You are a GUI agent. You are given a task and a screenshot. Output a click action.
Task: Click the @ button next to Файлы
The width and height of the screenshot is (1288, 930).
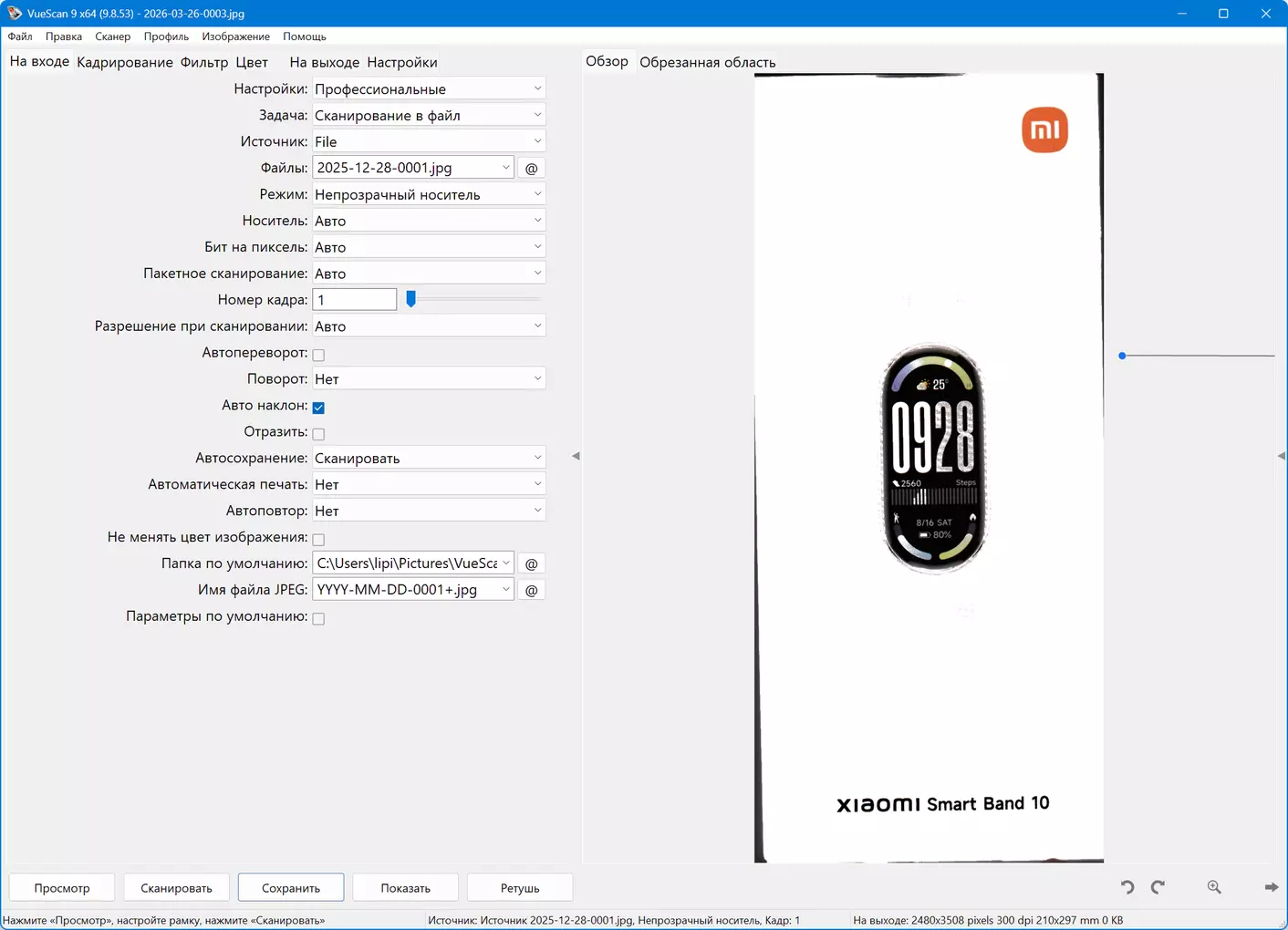(x=531, y=168)
